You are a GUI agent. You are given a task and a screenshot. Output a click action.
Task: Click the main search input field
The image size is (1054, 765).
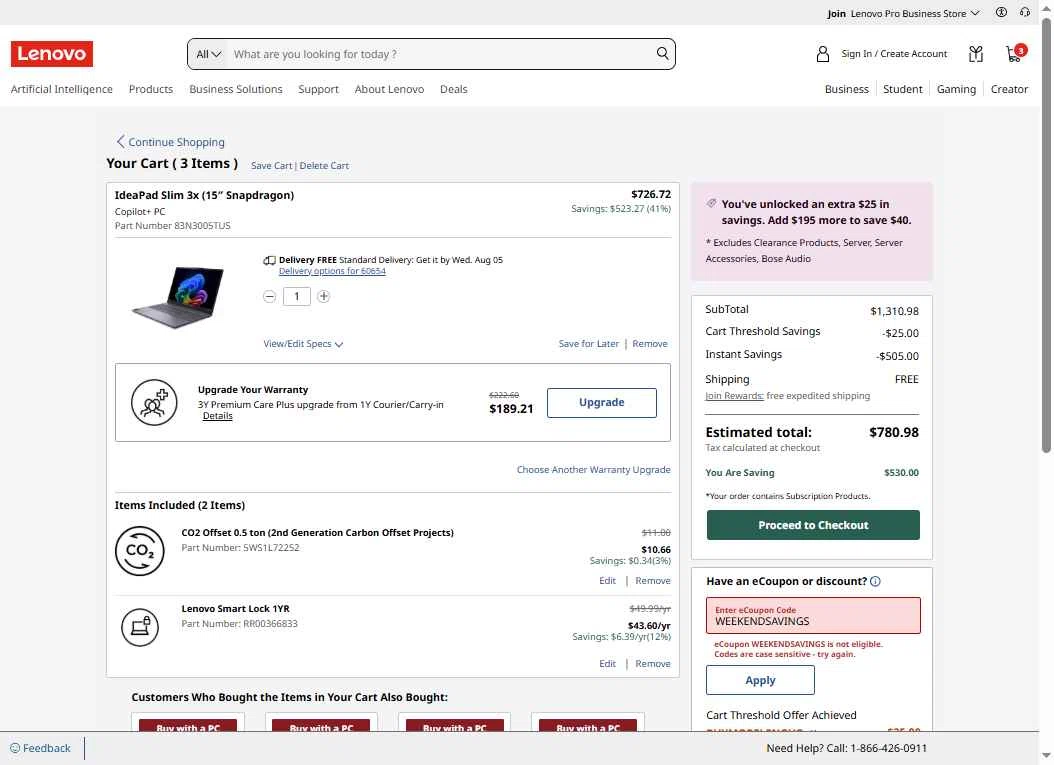(440, 54)
